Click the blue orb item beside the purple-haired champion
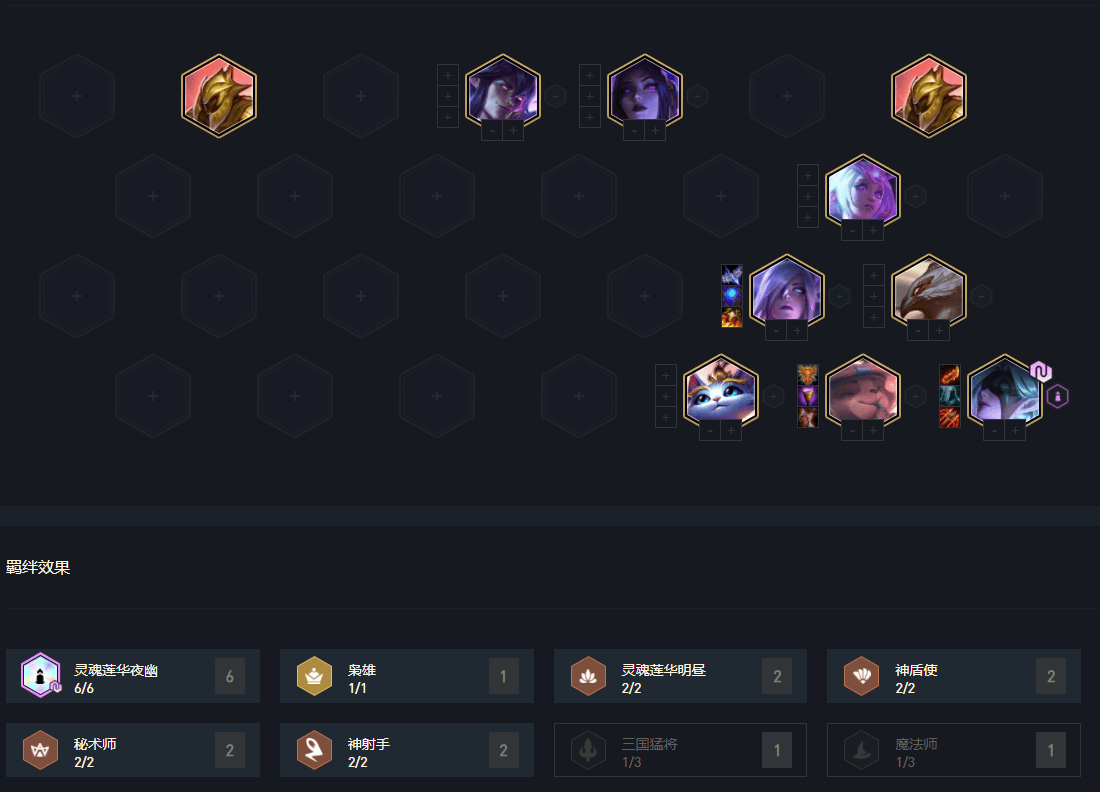 tap(732, 296)
